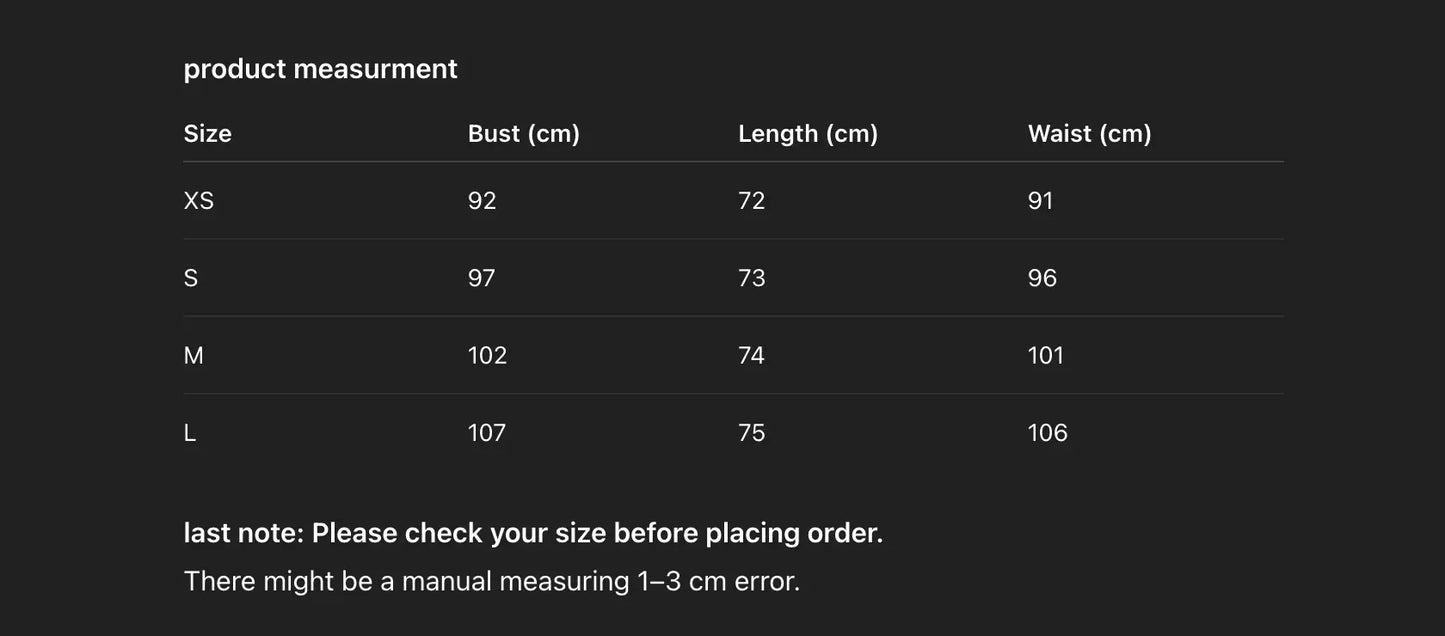Click the Waist (cm) column header
The height and width of the screenshot is (636, 1445).
click(x=1090, y=134)
